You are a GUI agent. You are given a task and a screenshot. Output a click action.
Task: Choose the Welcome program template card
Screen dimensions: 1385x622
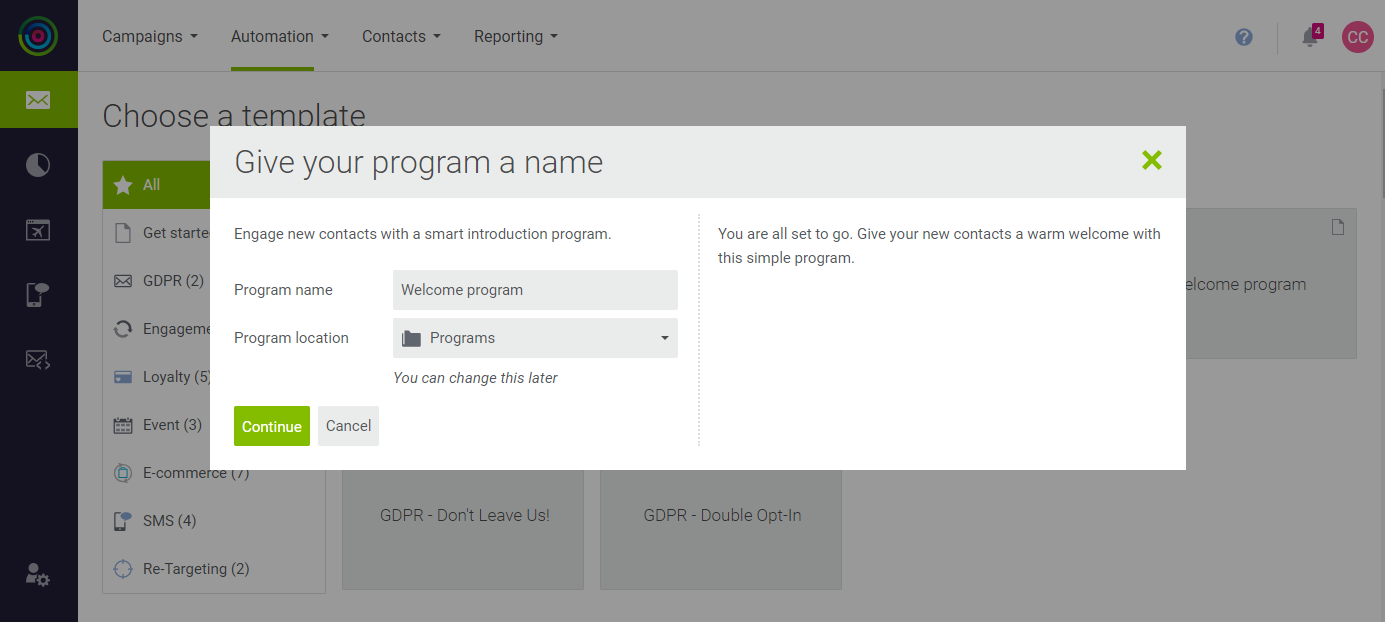pos(1271,284)
